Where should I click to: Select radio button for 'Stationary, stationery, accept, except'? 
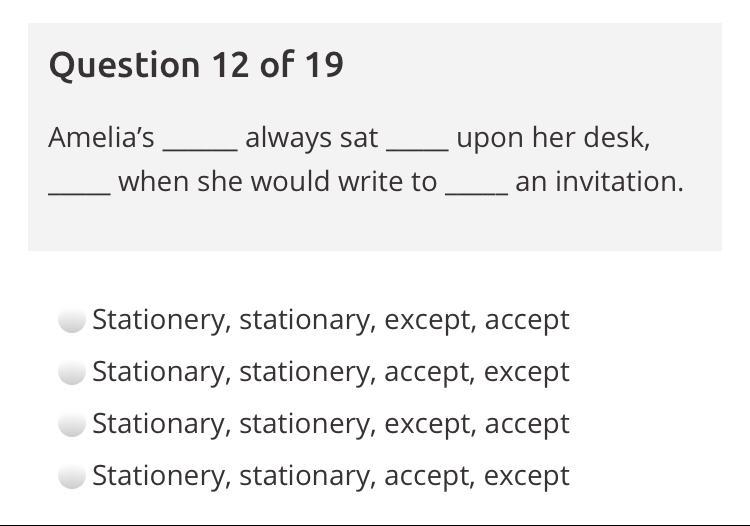click(71, 373)
